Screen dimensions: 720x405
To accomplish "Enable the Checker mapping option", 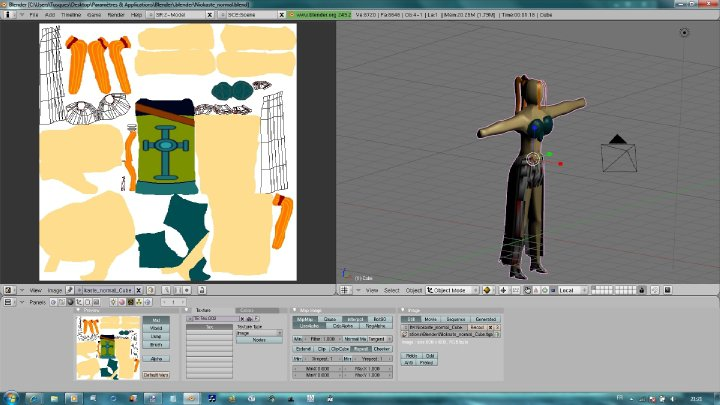I will tap(382, 349).
